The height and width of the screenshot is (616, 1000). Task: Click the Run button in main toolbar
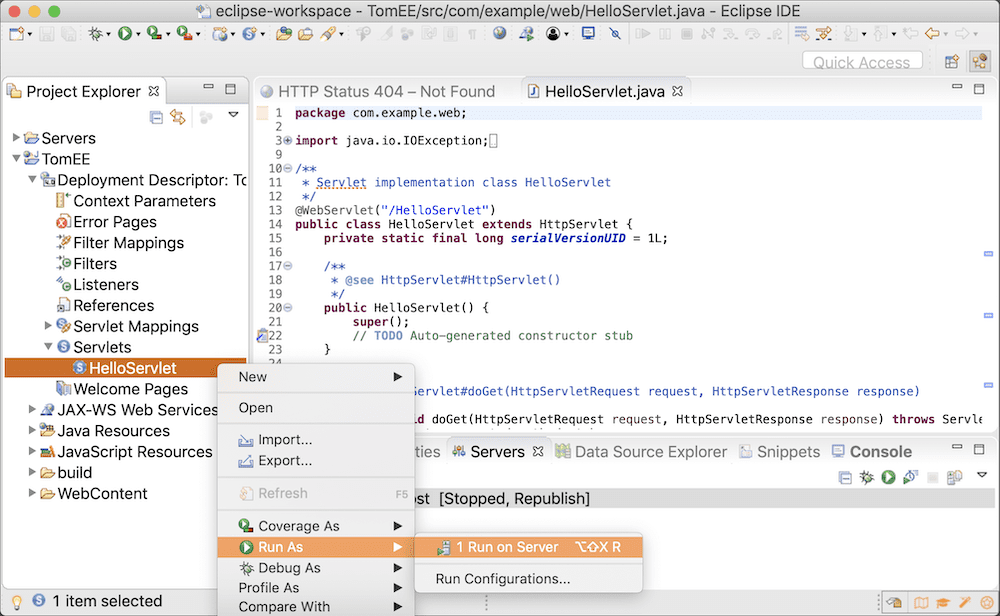[x=125, y=34]
